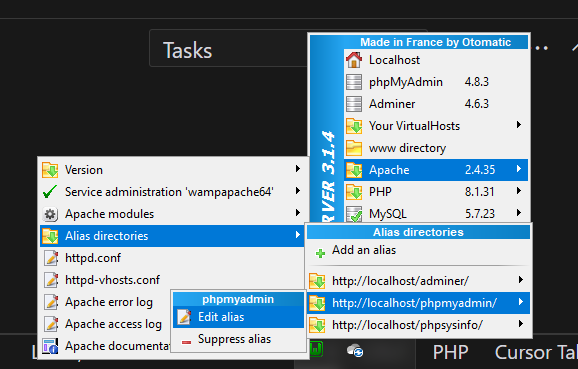Screen dimensions: 578x369
Task: Click the Apache access log file icon
Action: pyautogui.click(x=51, y=324)
